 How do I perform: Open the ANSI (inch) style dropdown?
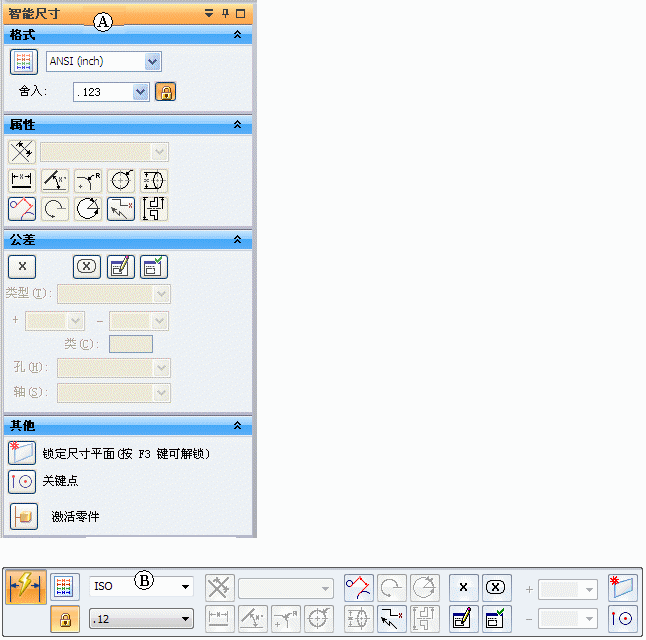[152, 61]
